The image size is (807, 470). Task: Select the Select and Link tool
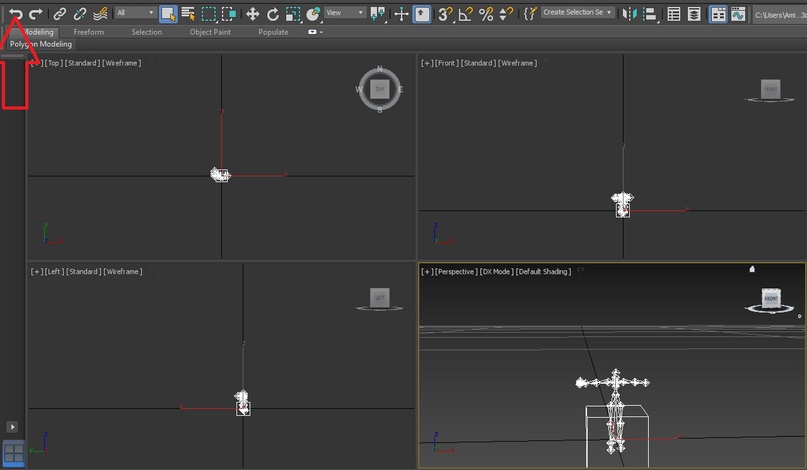[60, 13]
